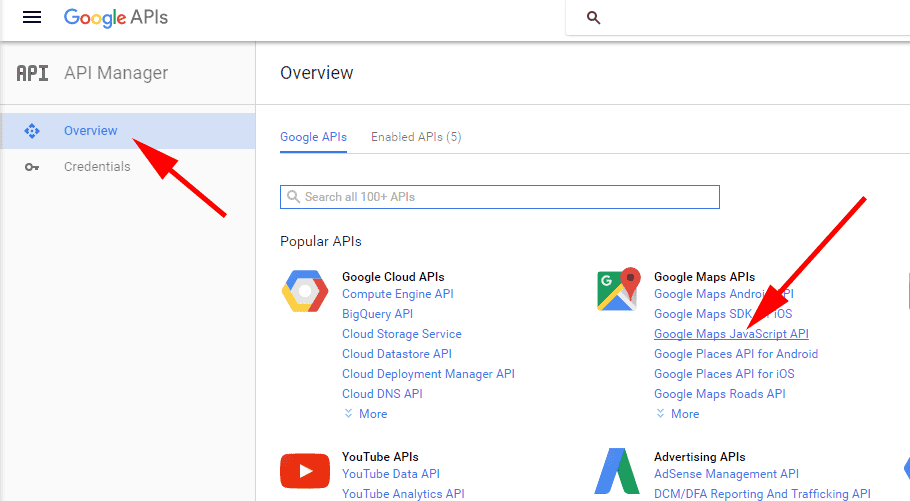
Task: Select the Google APIs tab
Action: 313,137
